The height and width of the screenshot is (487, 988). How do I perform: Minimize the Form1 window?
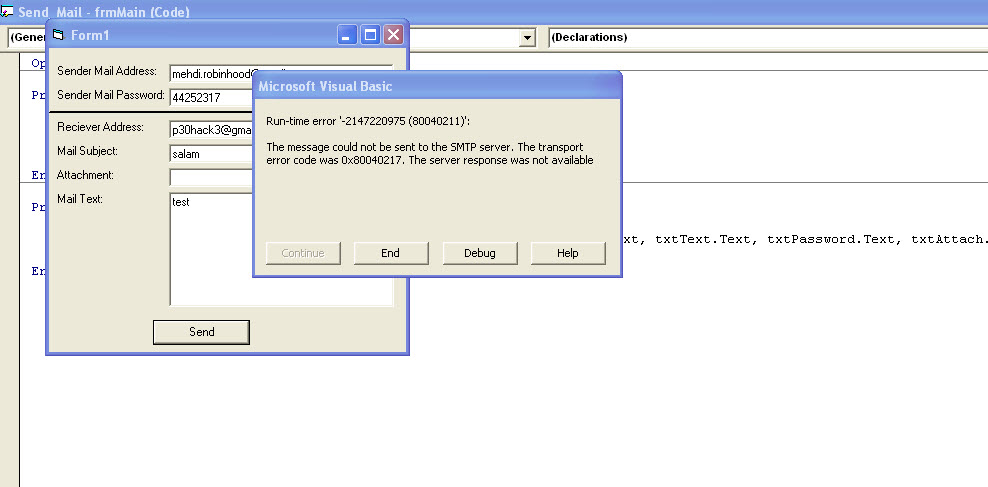coord(347,35)
